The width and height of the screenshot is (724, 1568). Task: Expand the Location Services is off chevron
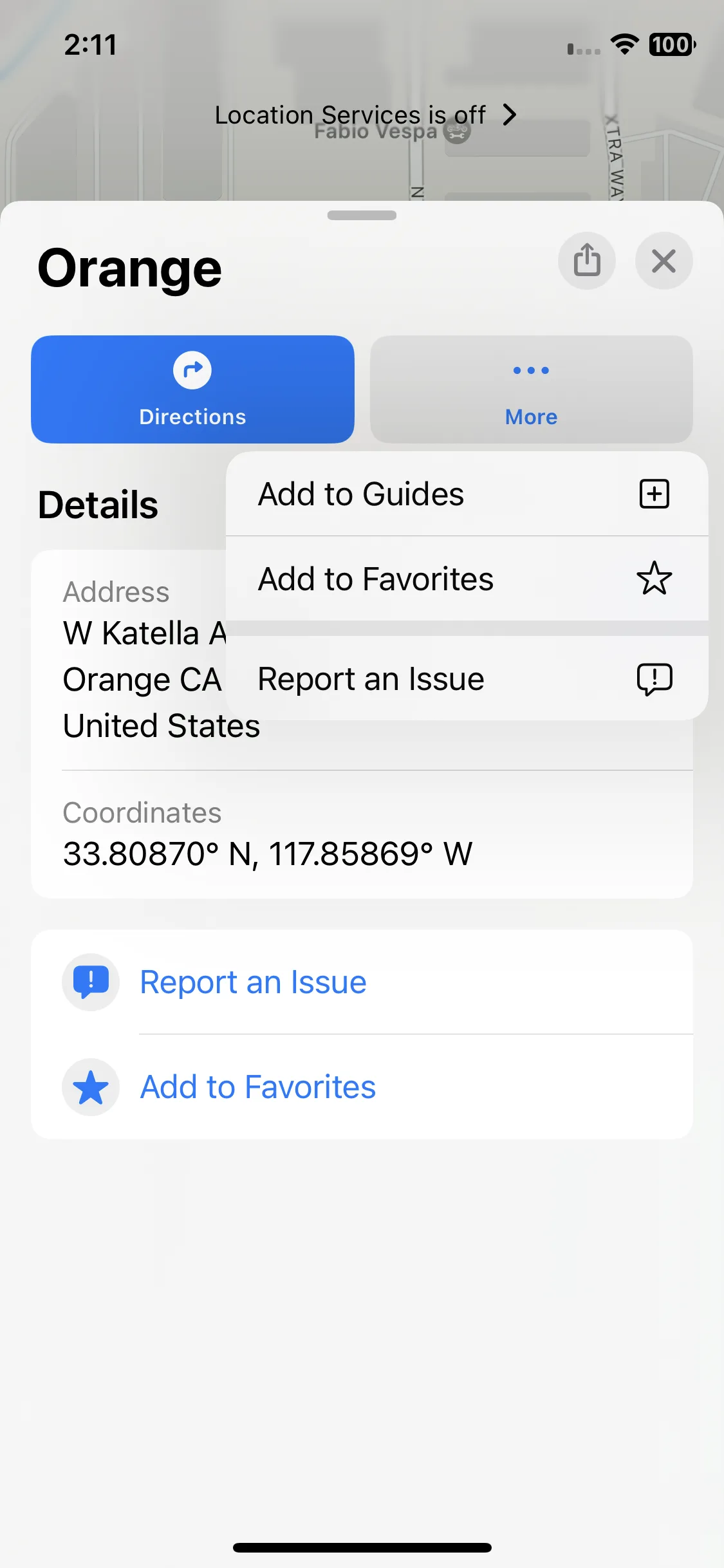tap(510, 115)
